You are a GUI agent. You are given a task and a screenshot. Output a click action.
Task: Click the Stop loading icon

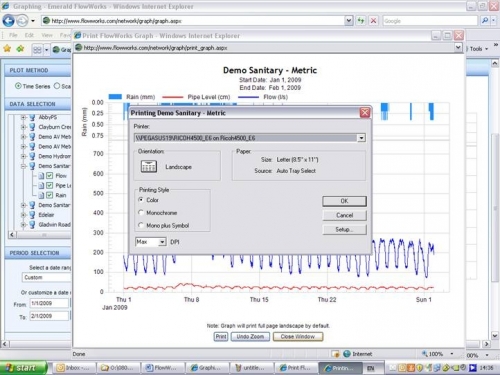click(x=373, y=21)
